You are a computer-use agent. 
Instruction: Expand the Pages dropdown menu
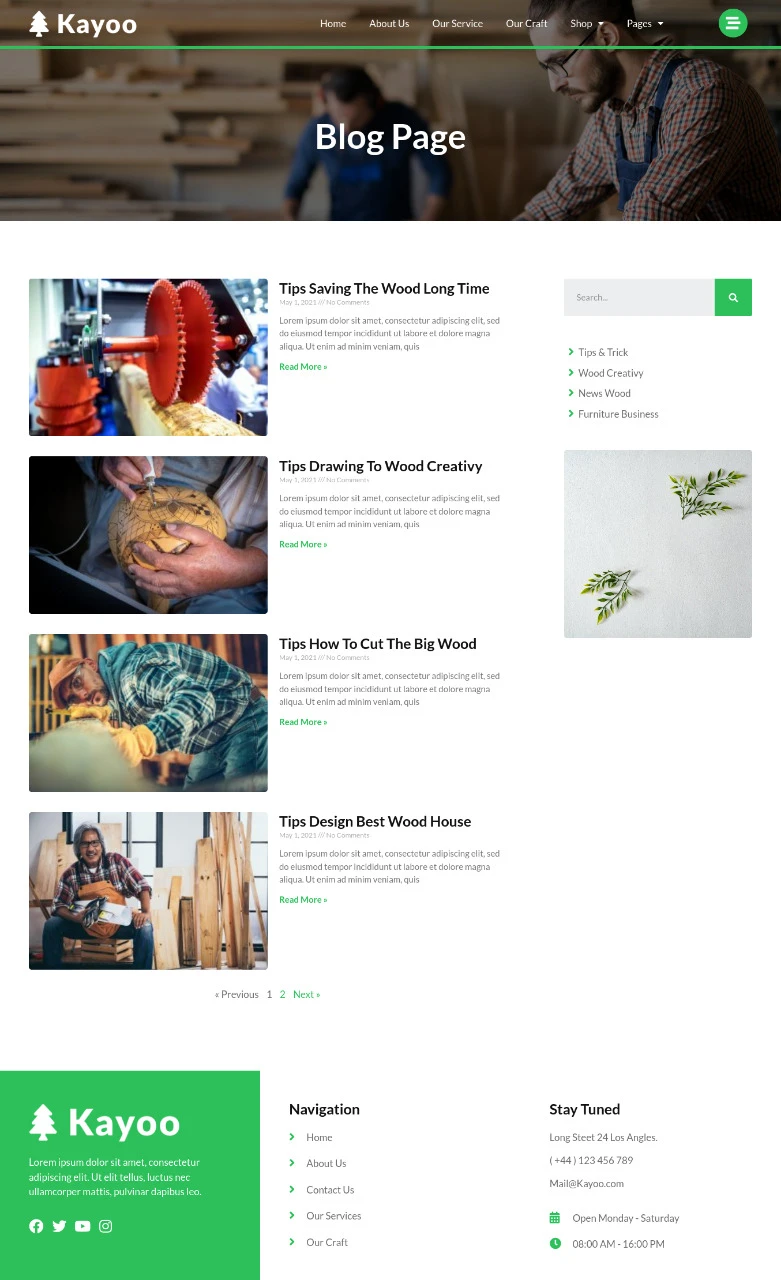click(x=645, y=24)
